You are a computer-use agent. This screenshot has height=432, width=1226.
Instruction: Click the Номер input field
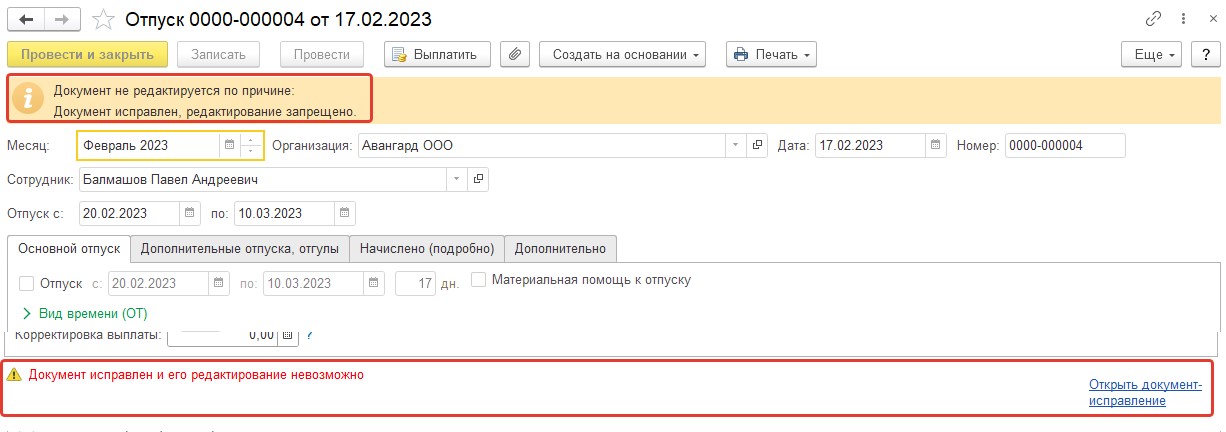click(x=1065, y=146)
